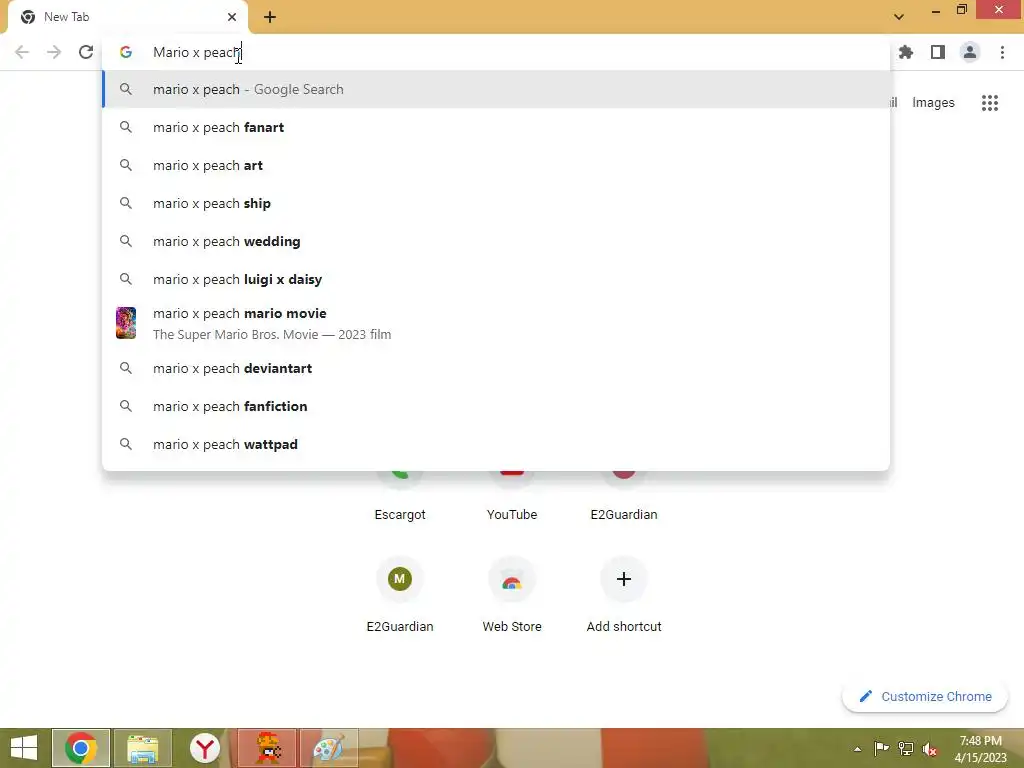Choose suggestion mario x peach fanfiction
1024x768 pixels.
click(496, 406)
